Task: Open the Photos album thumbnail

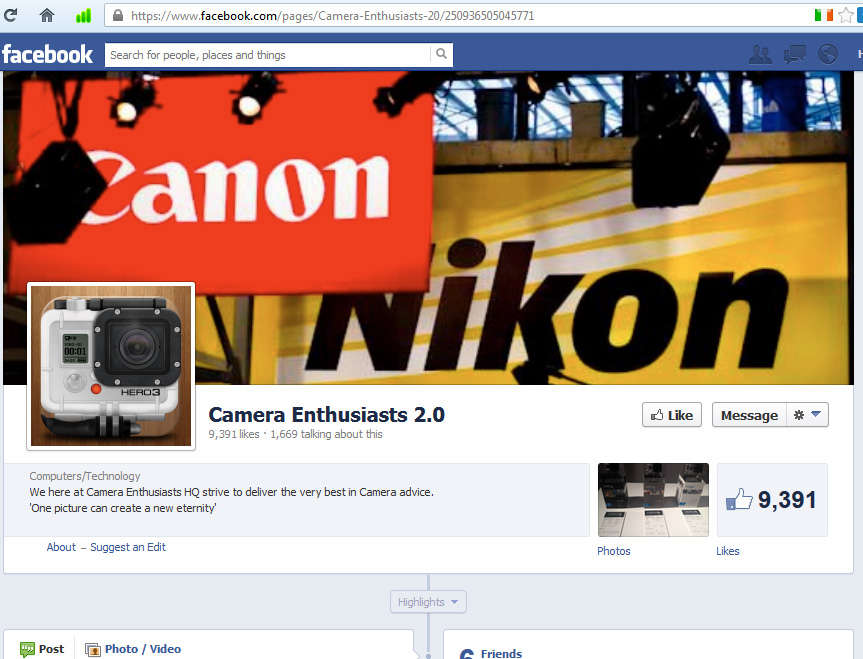Action: coord(653,500)
